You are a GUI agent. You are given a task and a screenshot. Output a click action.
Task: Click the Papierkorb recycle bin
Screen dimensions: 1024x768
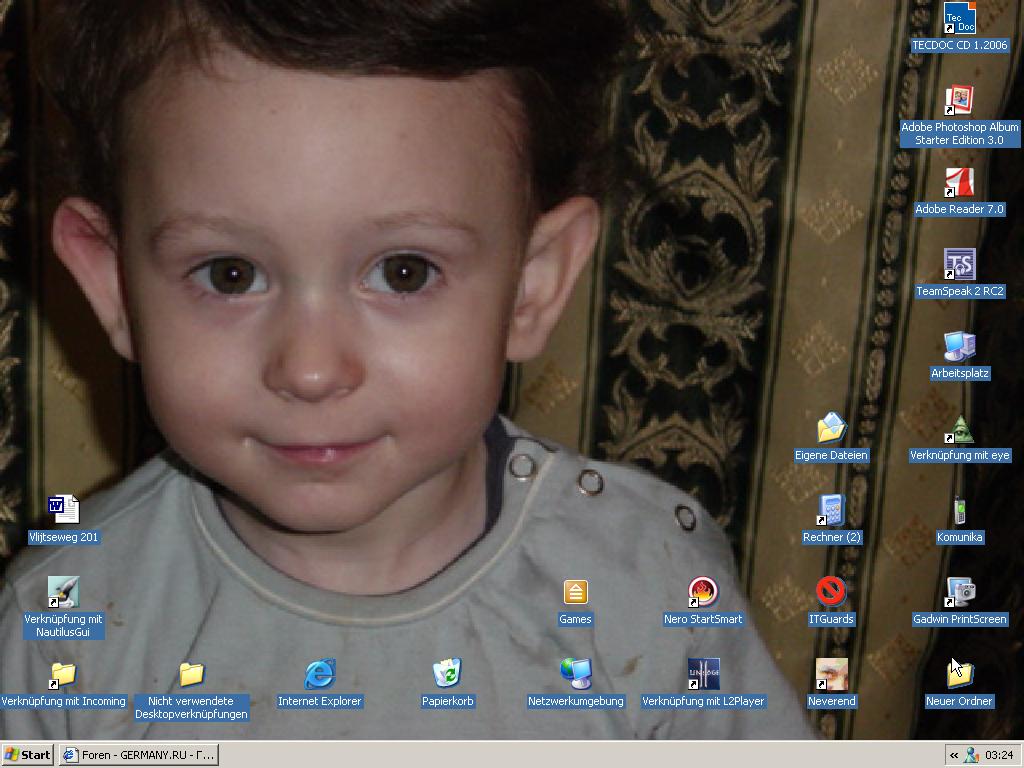(447, 675)
